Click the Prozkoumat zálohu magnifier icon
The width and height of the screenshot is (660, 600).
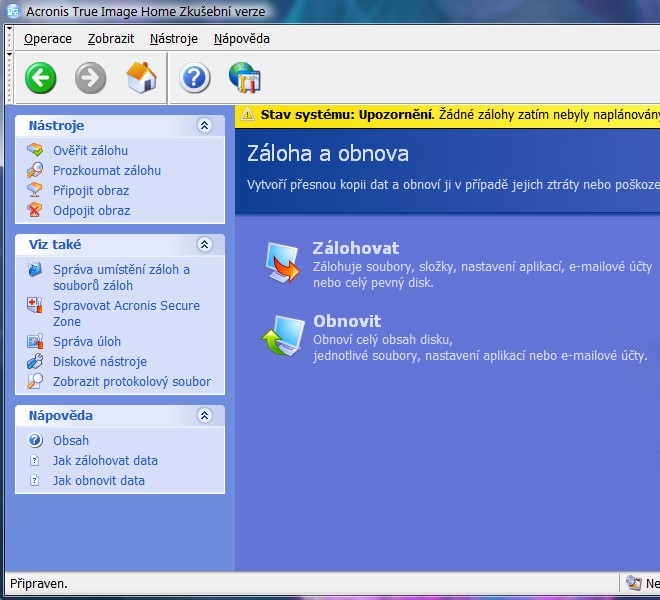tap(35, 170)
